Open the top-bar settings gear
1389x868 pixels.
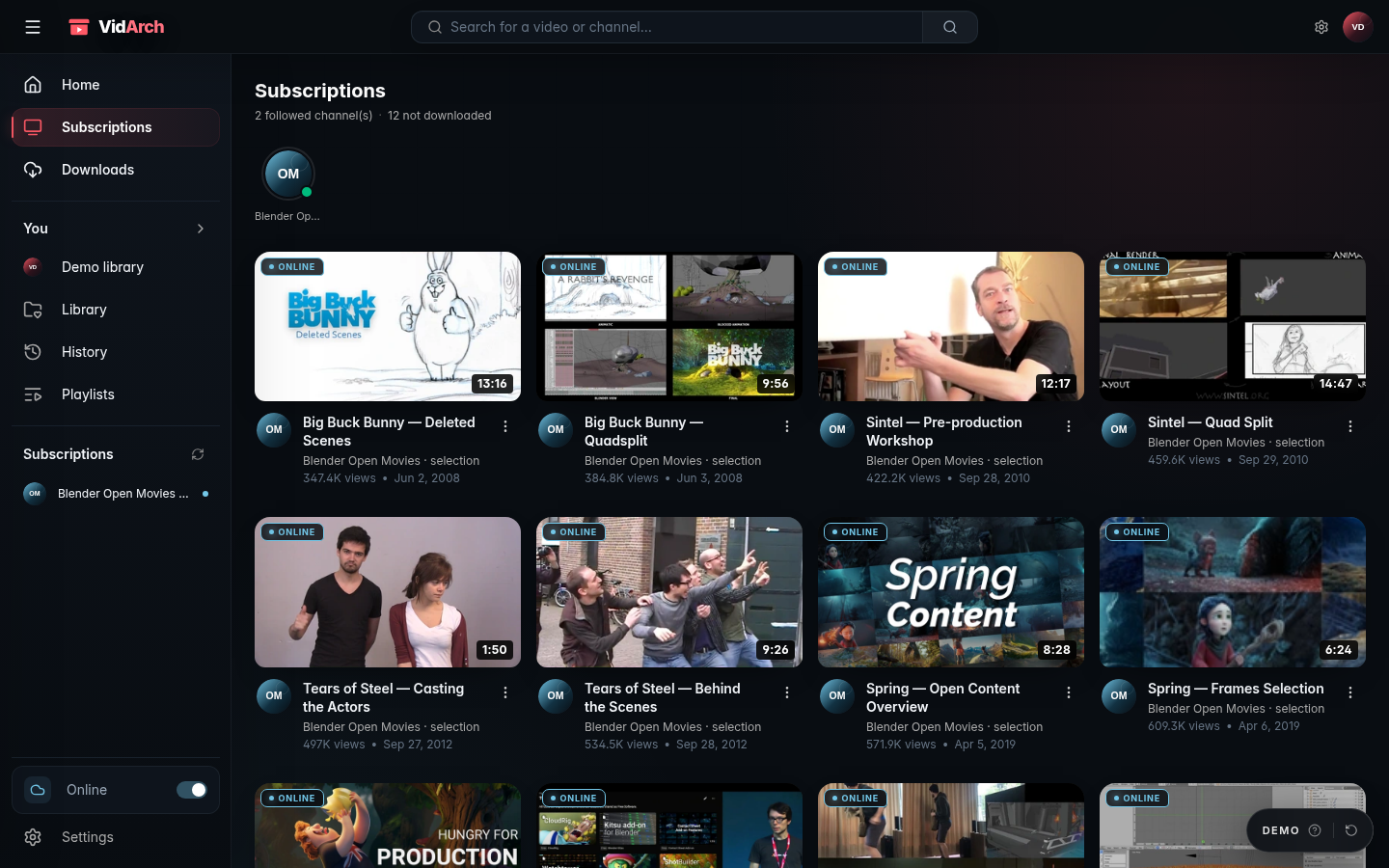[1321, 27]
